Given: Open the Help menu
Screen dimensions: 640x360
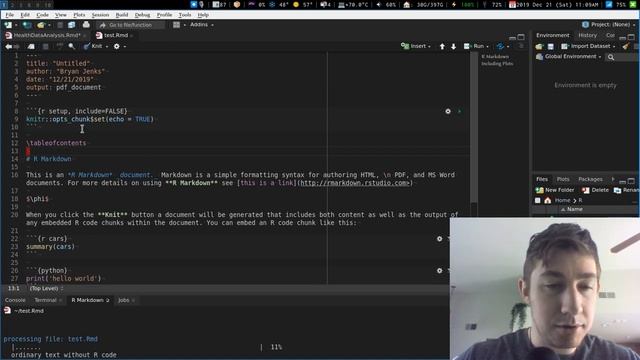Looking at the screenshot, I should tap(203, 15).
